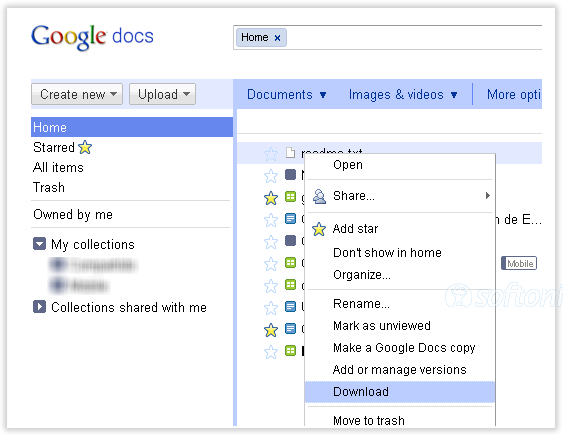The image size is (563, 437).
Task: Open the Create new dropdown
Action: click(x=77, y=94)
